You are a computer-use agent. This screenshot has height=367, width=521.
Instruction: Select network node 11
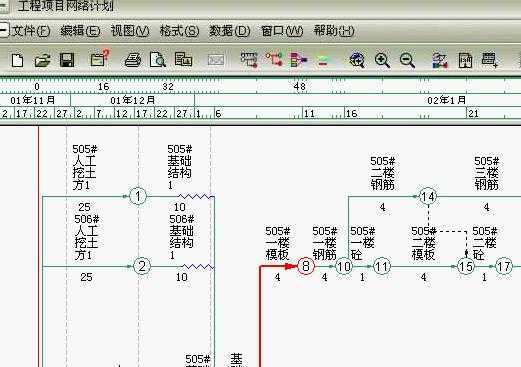pos(381,266)
